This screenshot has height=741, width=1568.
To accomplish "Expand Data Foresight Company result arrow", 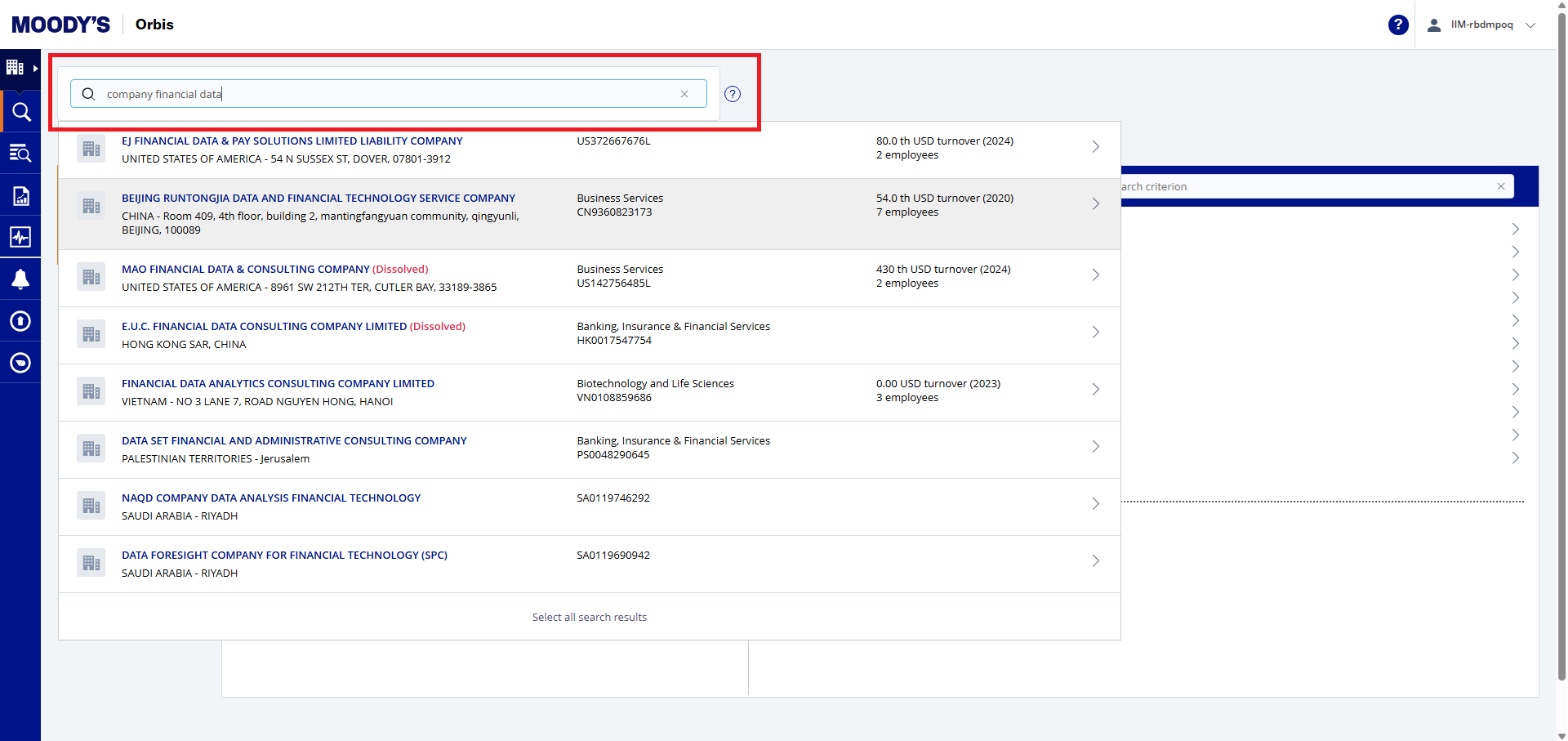I will tap(1095, 561).
